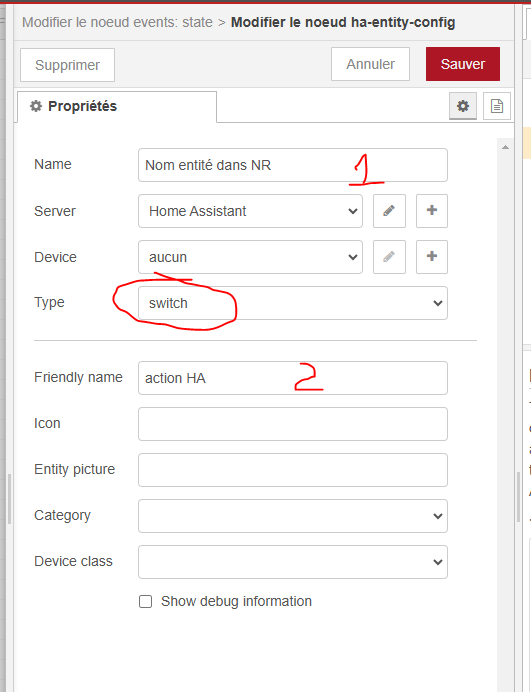Click the disabled device pencil edit icon
Image resolution: width=531 pixels, height=692 pixels.
[389, 257]
